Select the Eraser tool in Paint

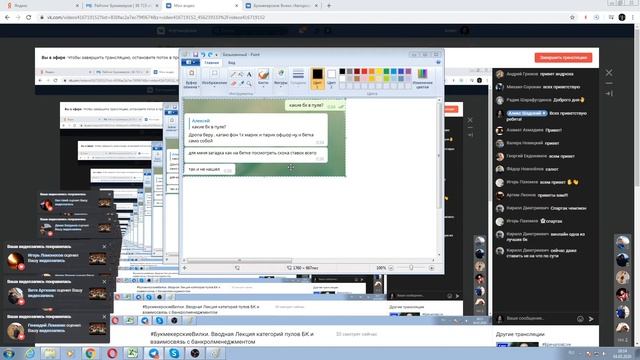[x=233, y=83]
